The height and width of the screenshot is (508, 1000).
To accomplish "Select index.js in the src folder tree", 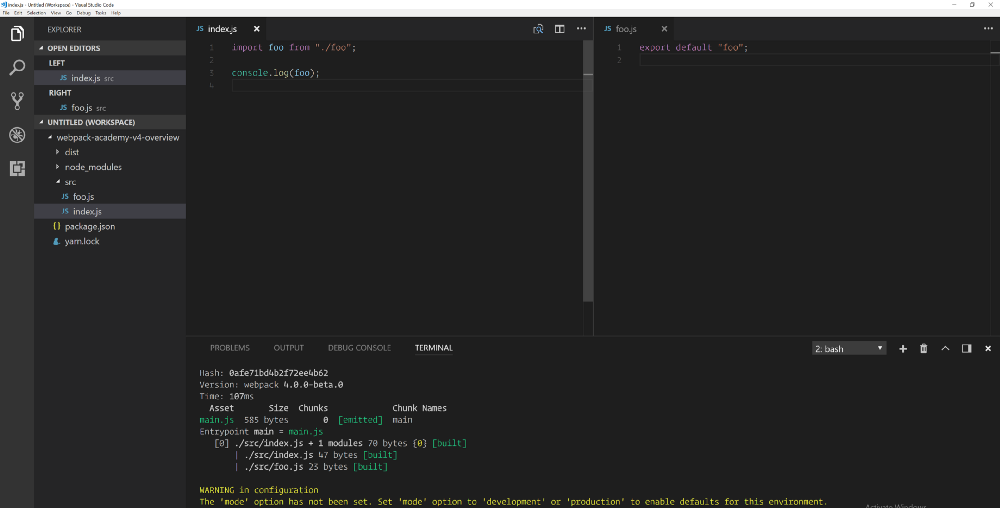I will 110,211.
